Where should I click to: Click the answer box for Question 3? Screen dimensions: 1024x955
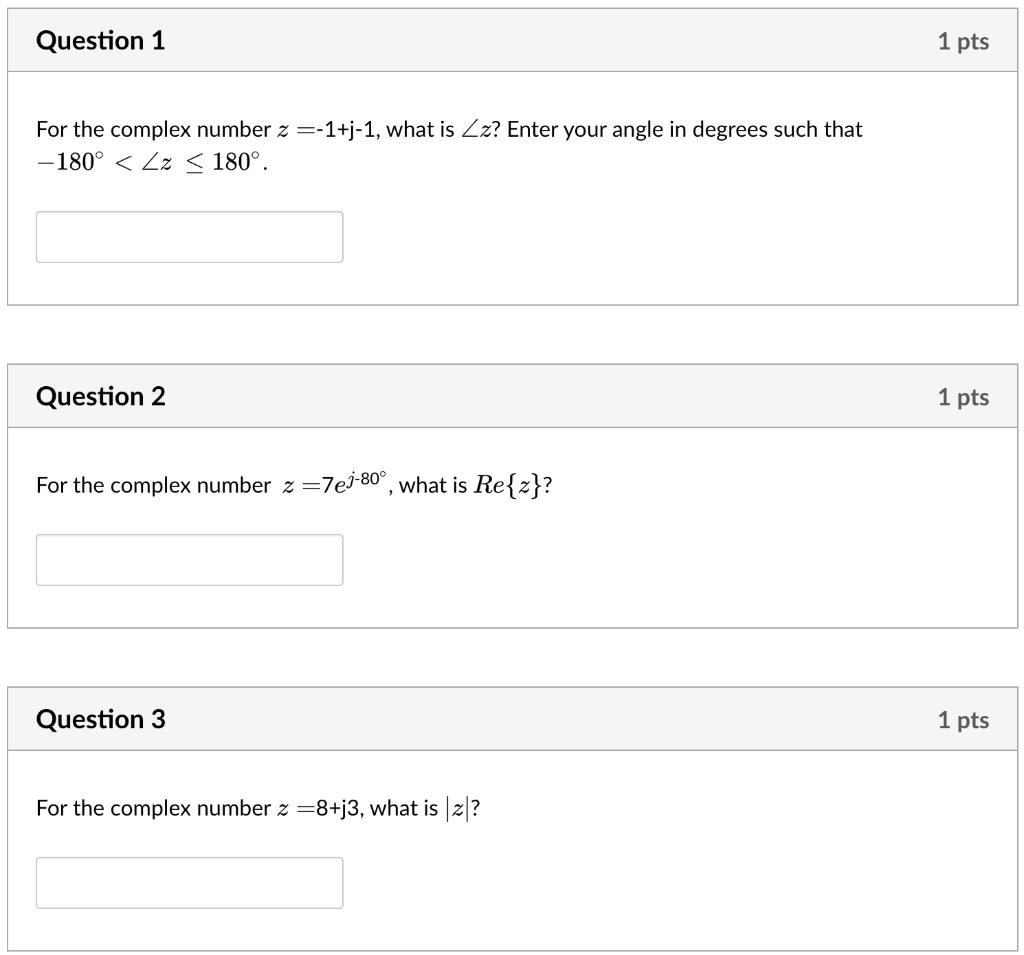coord(189,882)
